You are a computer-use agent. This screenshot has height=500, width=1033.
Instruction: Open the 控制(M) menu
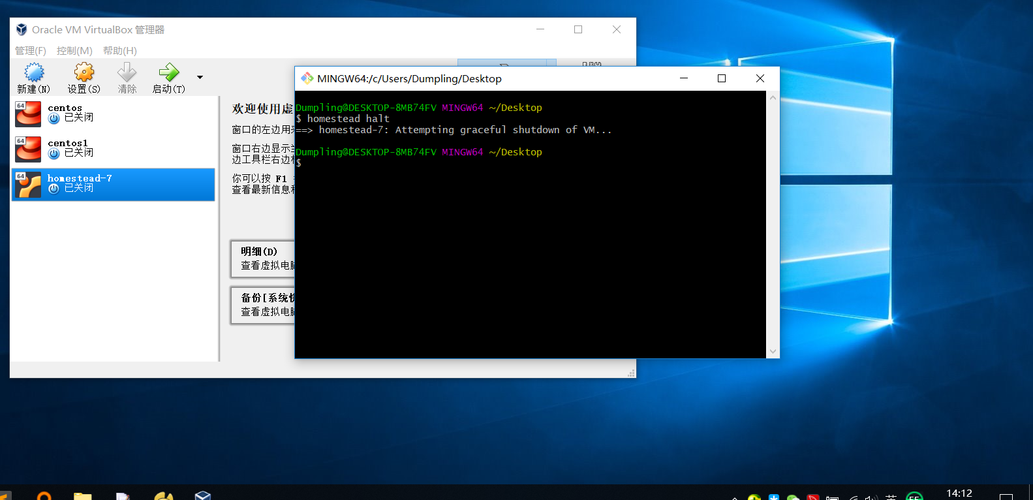click(74, 51)
